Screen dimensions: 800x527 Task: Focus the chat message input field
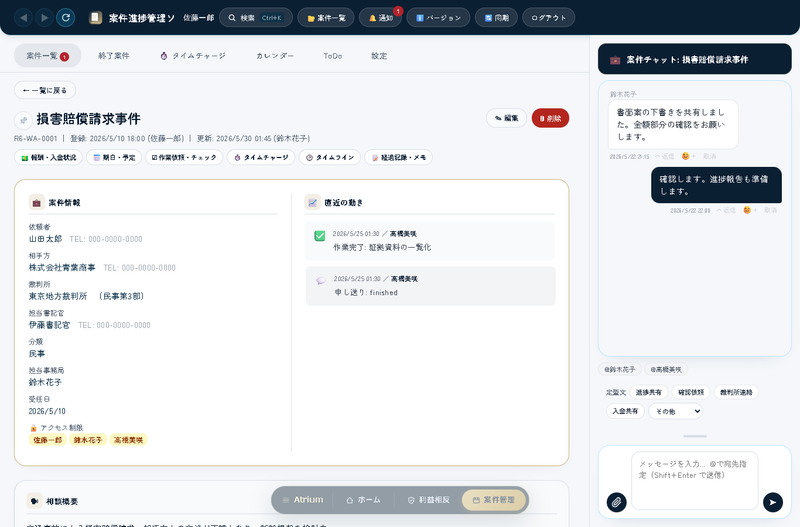695,480
